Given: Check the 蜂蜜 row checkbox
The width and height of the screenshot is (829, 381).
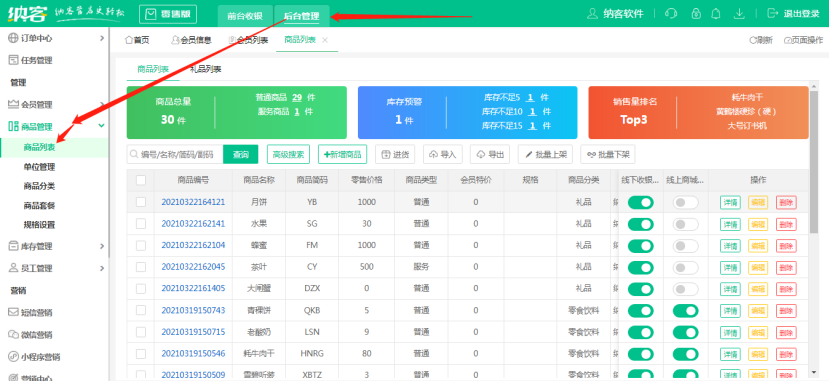Looking at the screenshot, I should [141, 245].
